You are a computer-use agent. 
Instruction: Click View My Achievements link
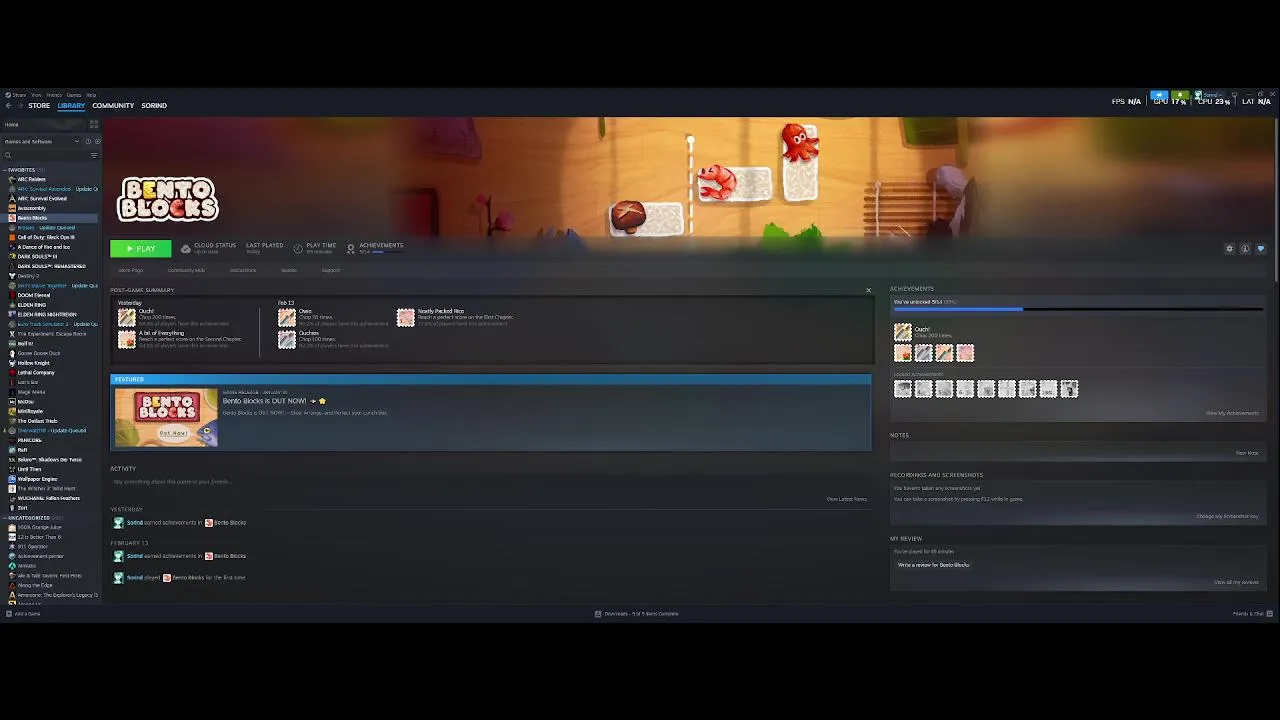click(1232, 413)
